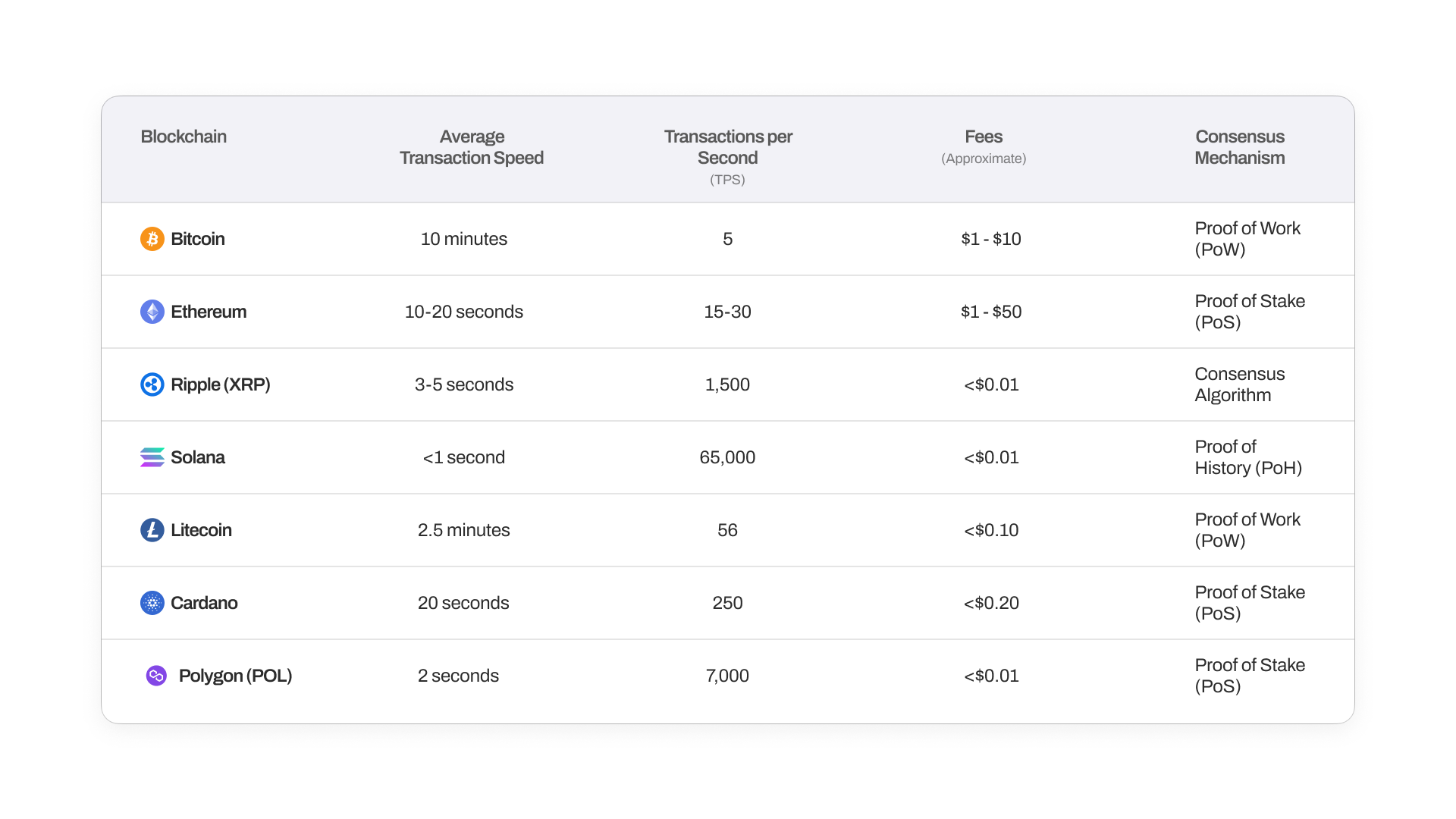Select the Ripple (XRP) name text
This screenshot has width=1456, height=819.
click(x=221, y=384)
